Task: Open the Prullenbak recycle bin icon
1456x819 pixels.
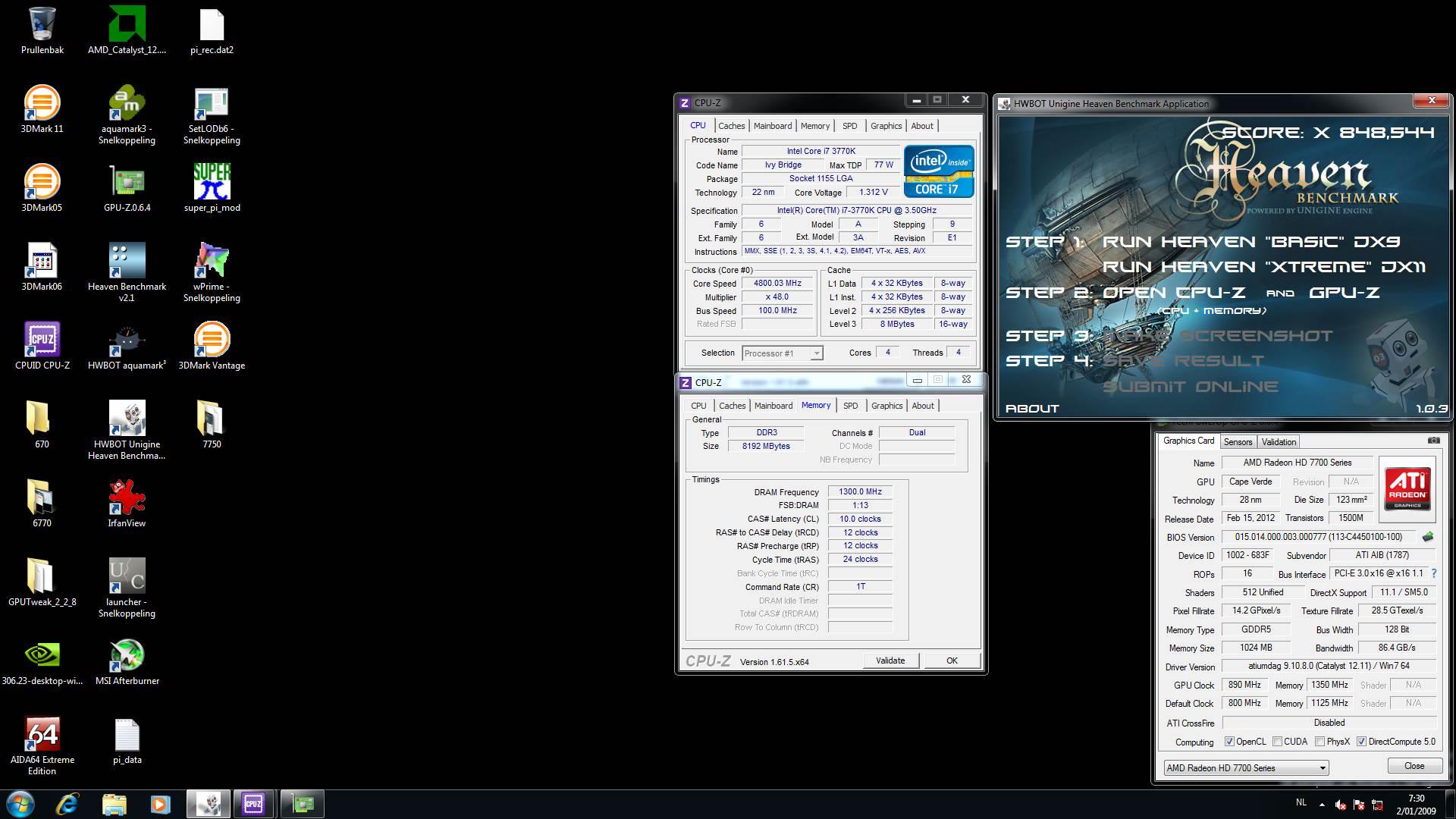Action: tap(42, 31)
